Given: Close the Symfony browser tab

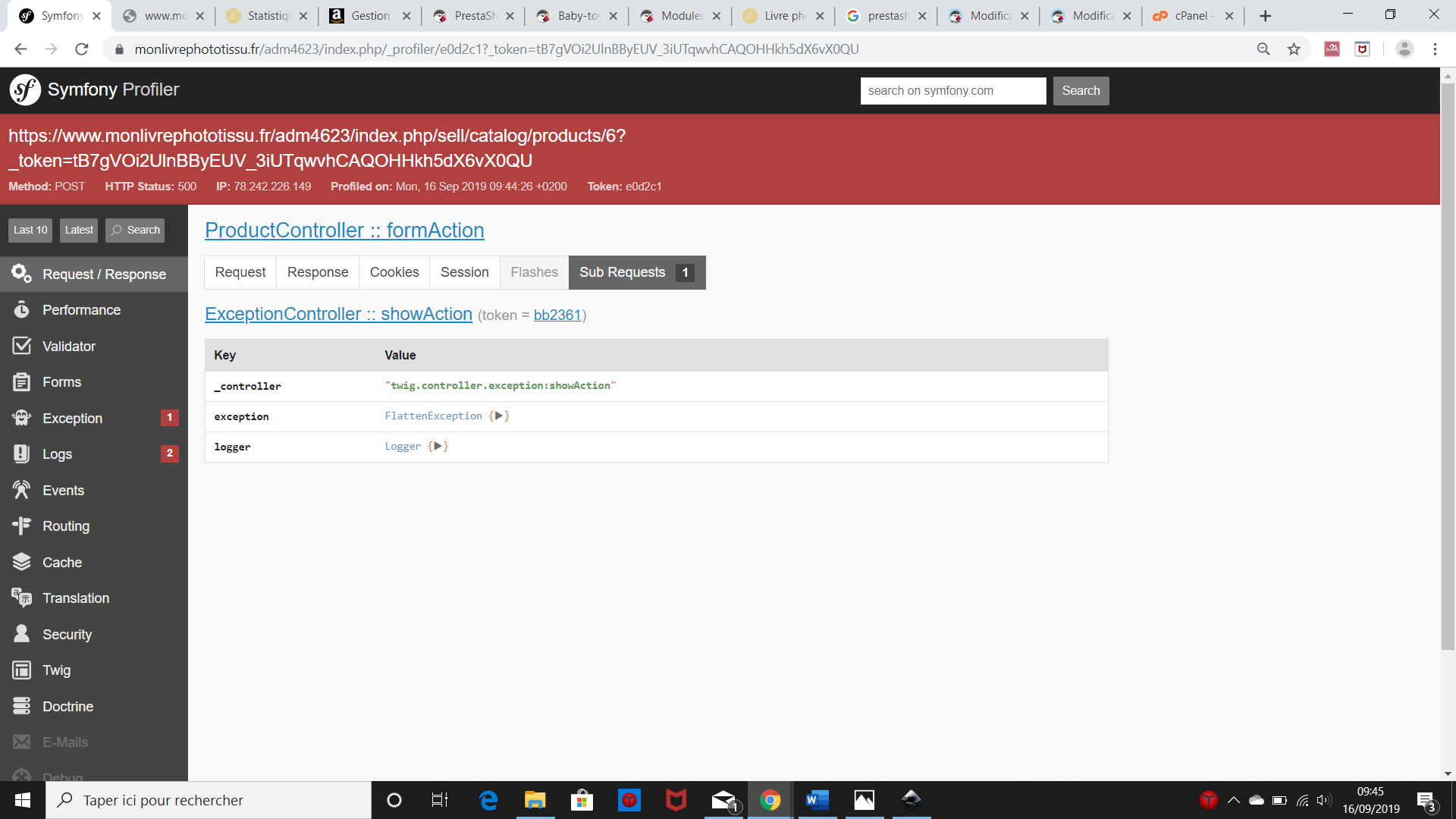Looking at the screenshot, I should (x=96, y=16).
